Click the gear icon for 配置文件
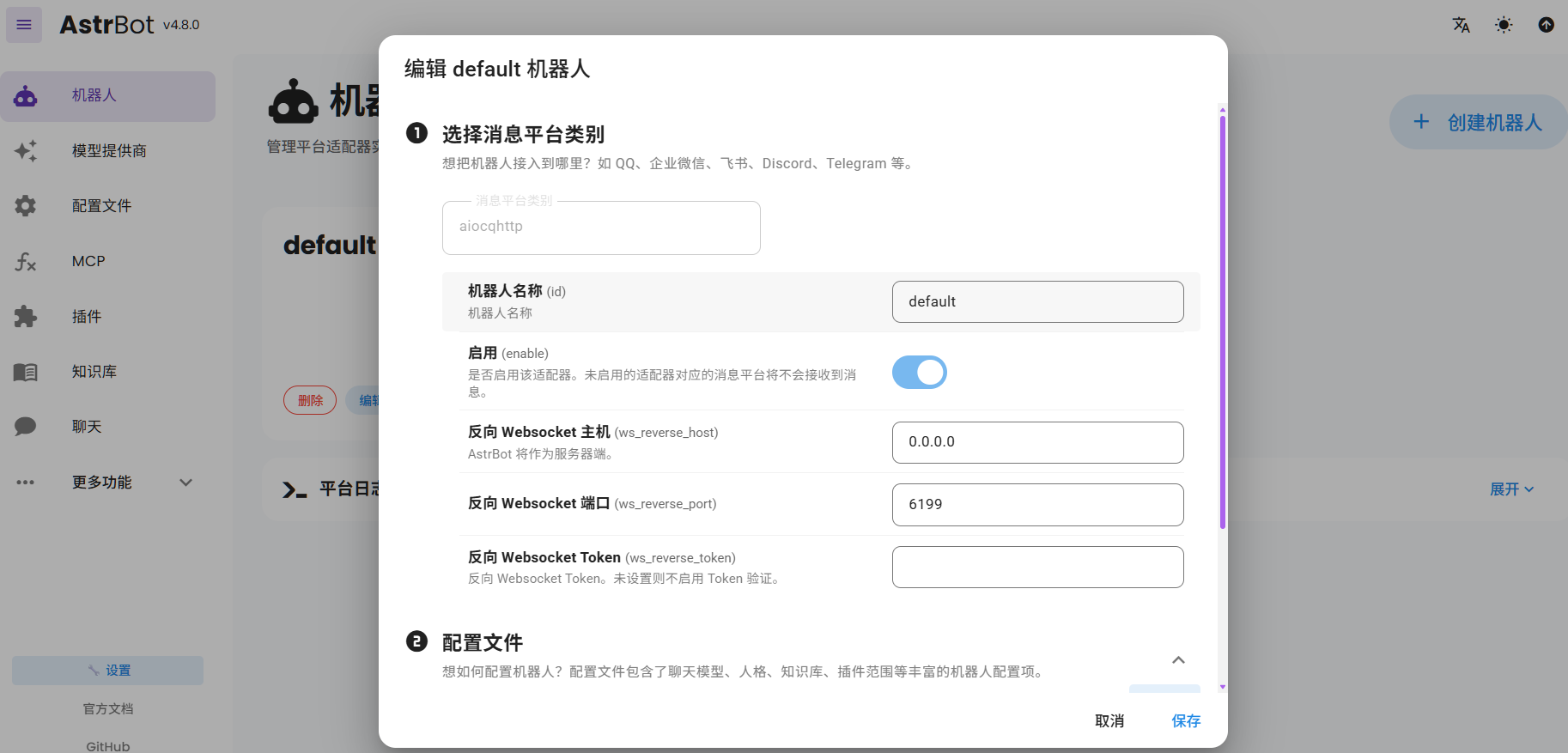This screenshot has width=1568, height=753. [x=26, y=206]
